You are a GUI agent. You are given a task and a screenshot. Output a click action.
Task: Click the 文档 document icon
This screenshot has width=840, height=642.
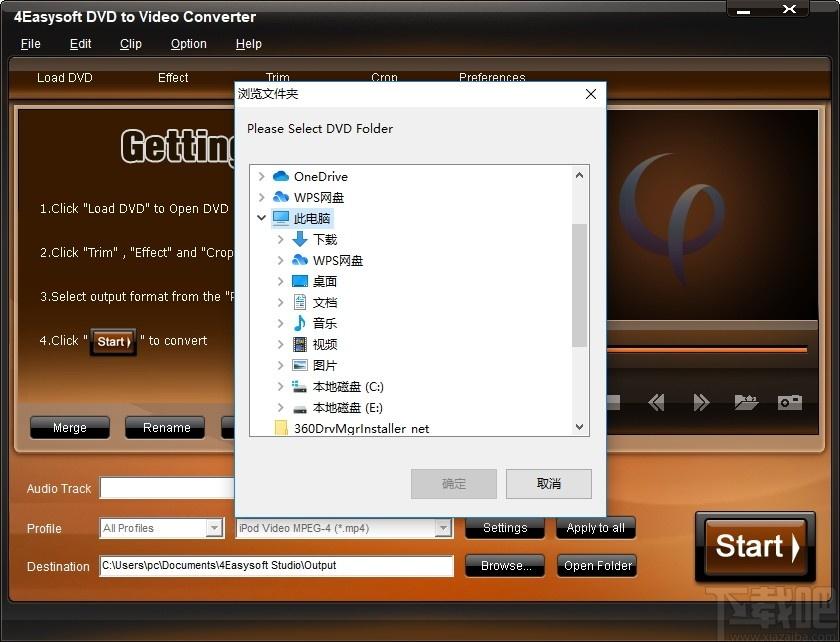click(x=300, y=302)
